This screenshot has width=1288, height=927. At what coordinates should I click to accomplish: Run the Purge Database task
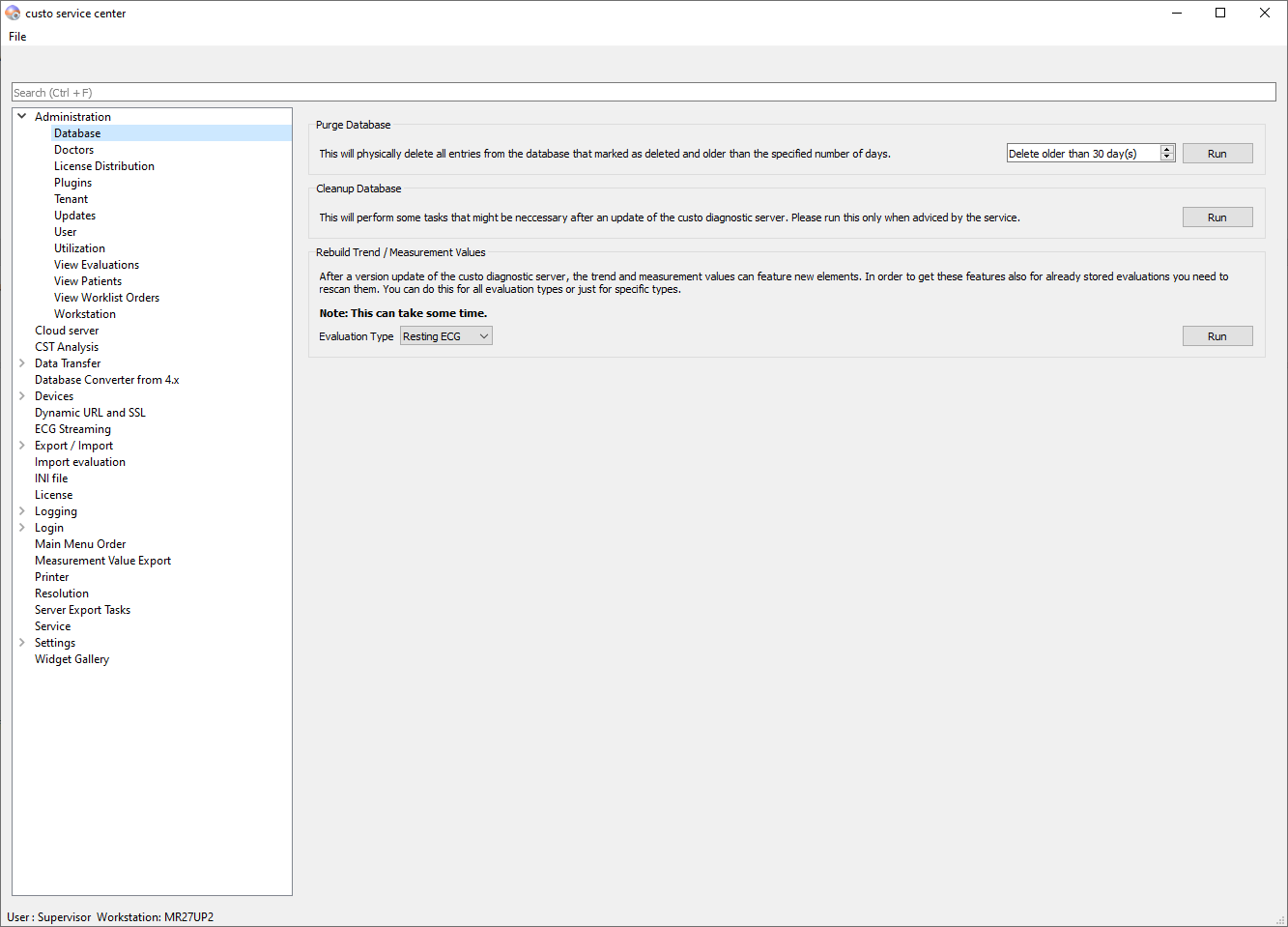1216,154
